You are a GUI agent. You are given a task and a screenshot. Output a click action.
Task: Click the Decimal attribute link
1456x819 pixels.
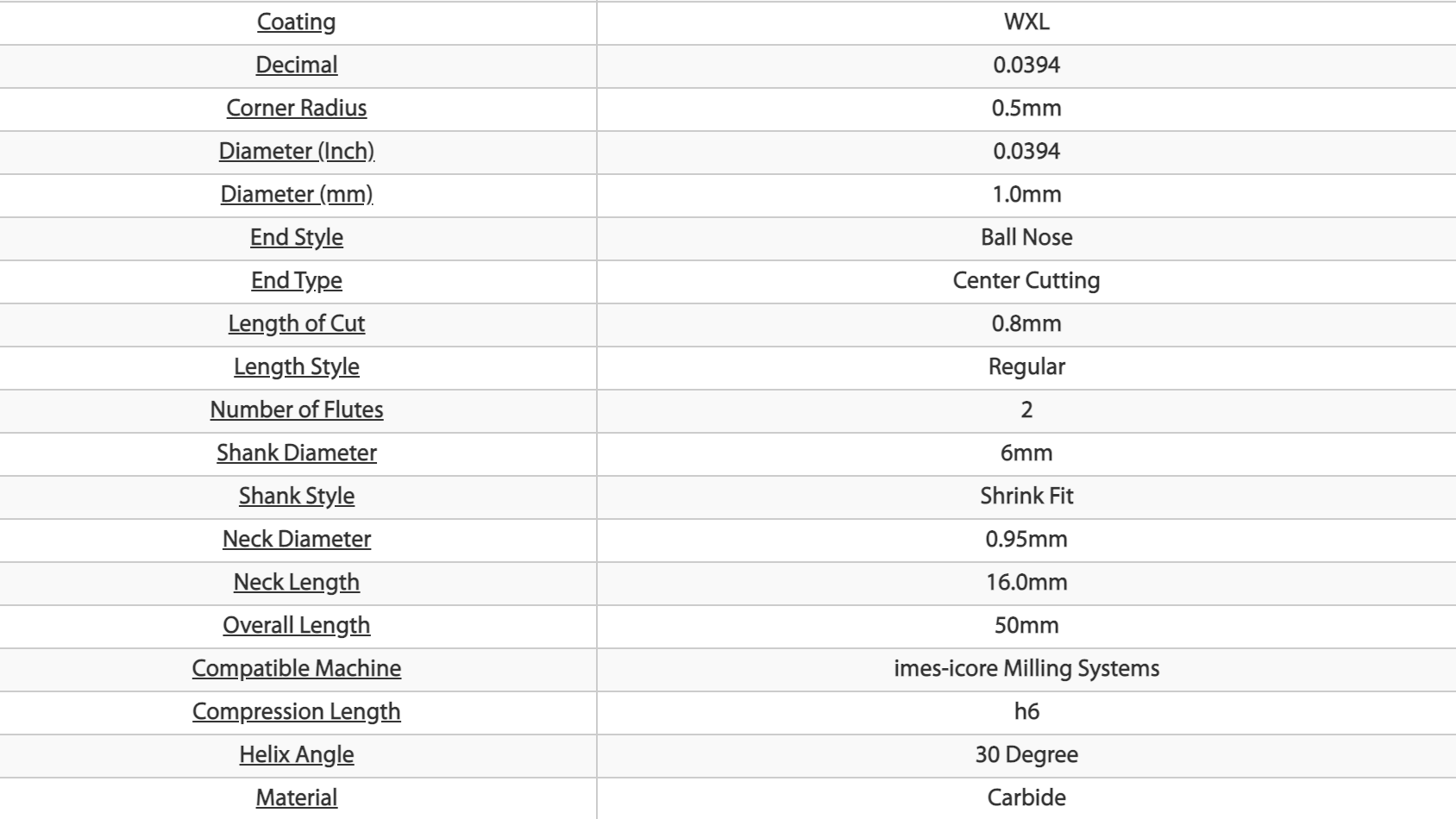[x=296, y=66]
